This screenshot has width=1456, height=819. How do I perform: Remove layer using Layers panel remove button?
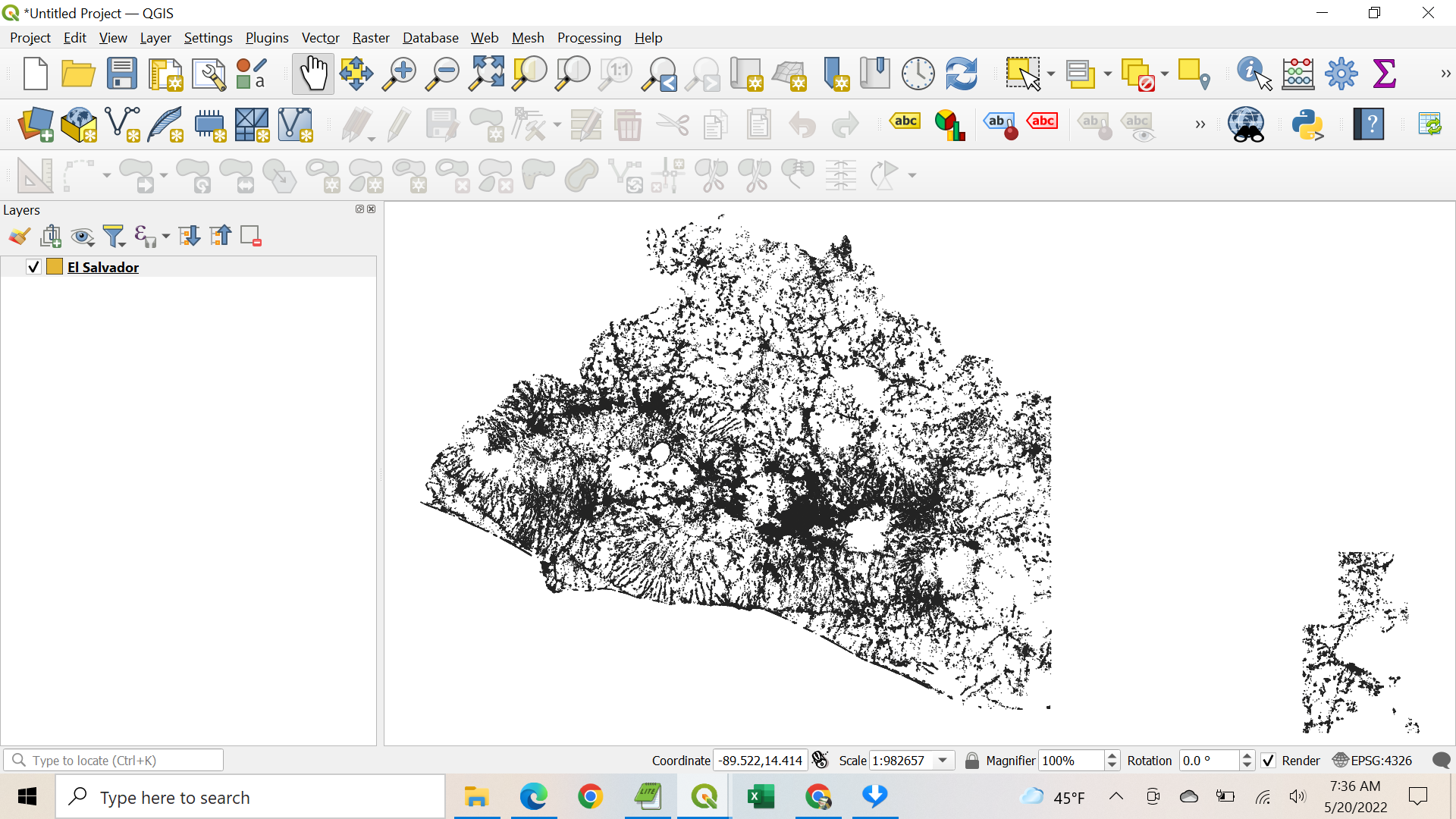click(x=250, y=236)
